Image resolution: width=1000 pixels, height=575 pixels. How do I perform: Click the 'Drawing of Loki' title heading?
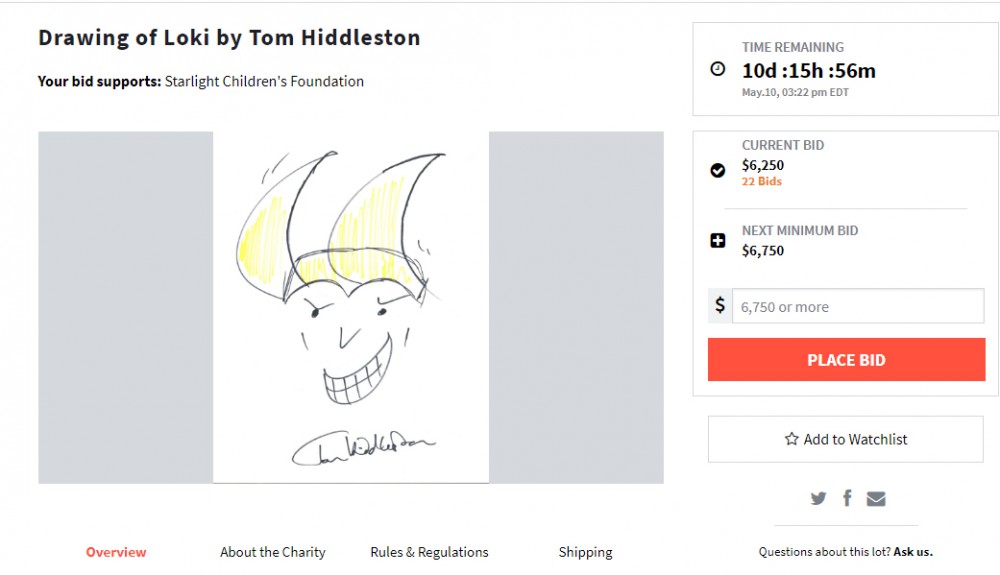pos(229,38)
